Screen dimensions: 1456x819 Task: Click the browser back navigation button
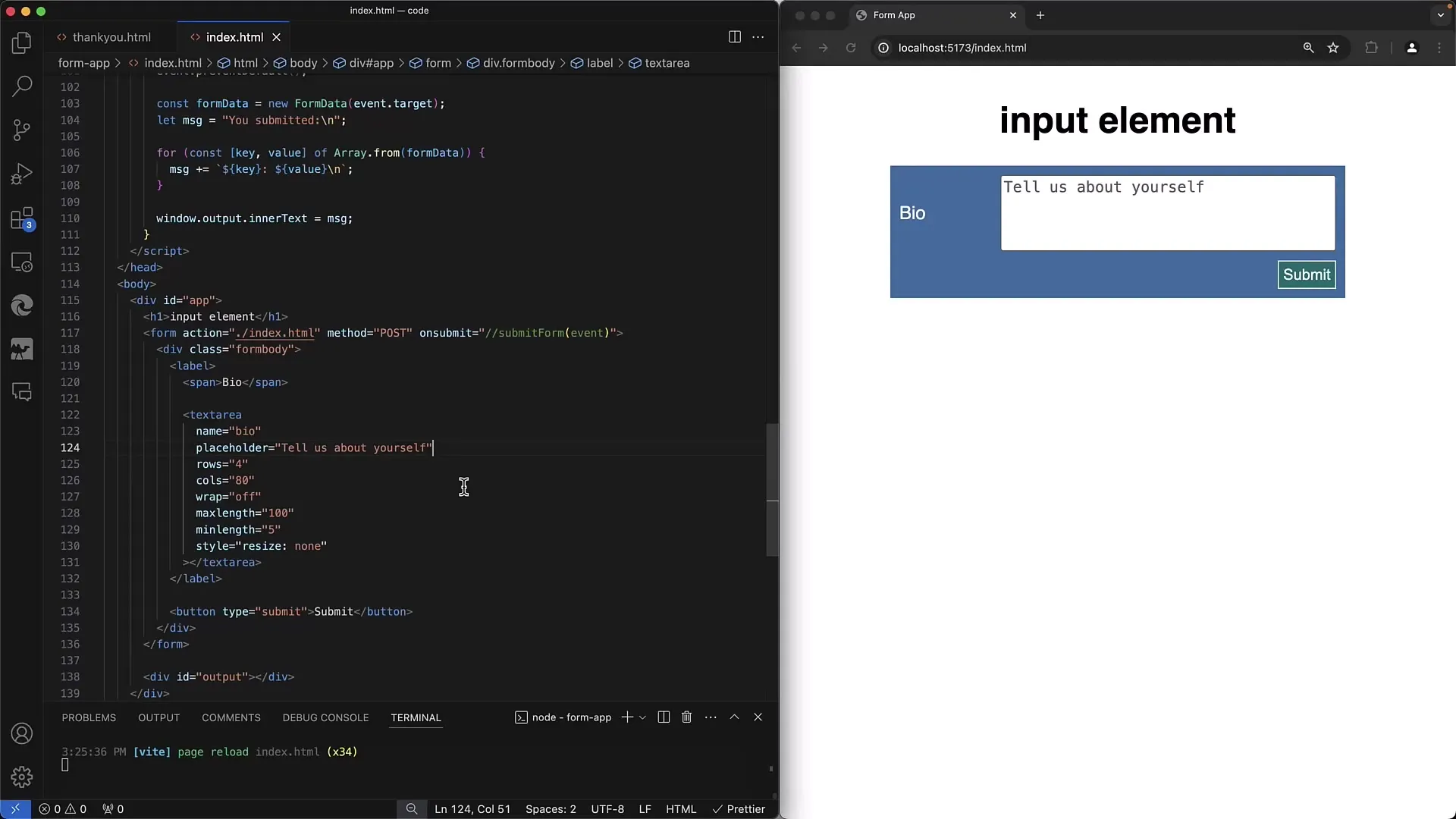click(797, 48)
